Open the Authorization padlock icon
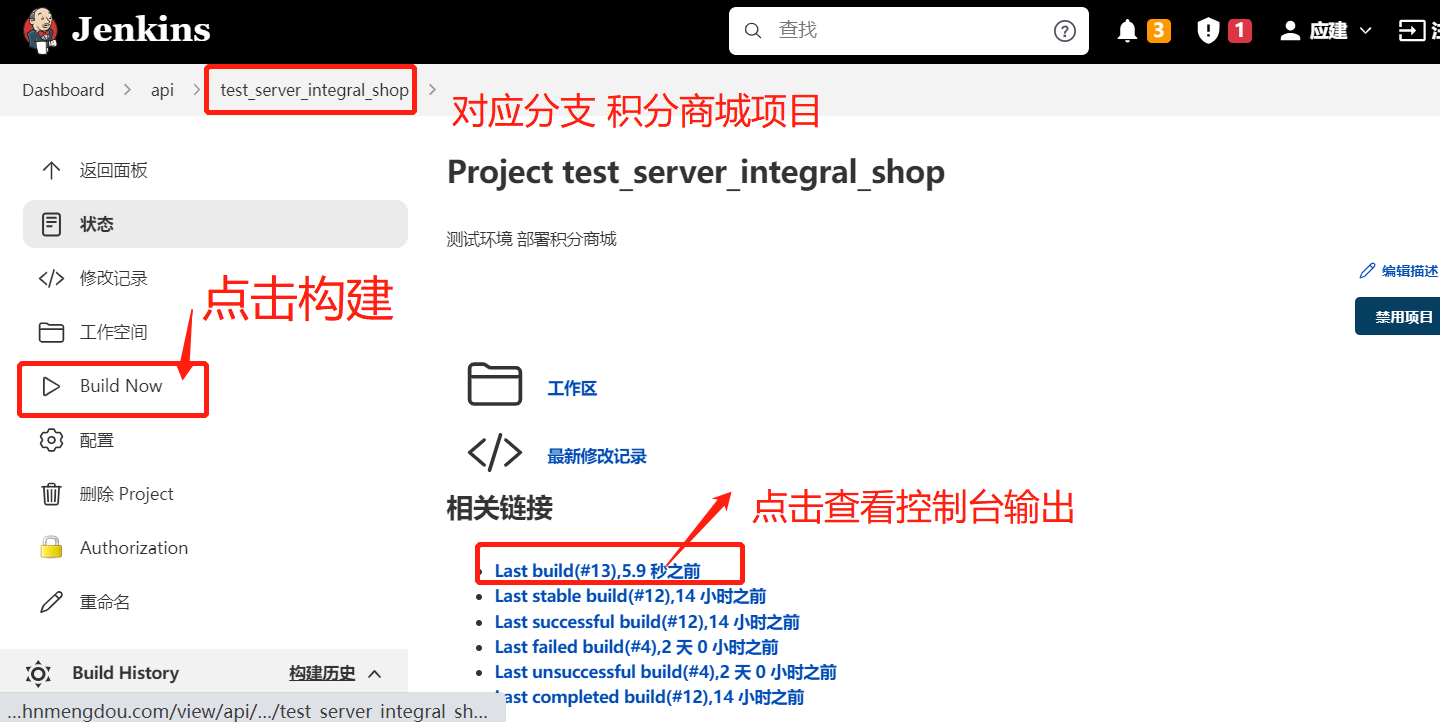The width and height of the screenshot is (1440, 722). point(51,548)
